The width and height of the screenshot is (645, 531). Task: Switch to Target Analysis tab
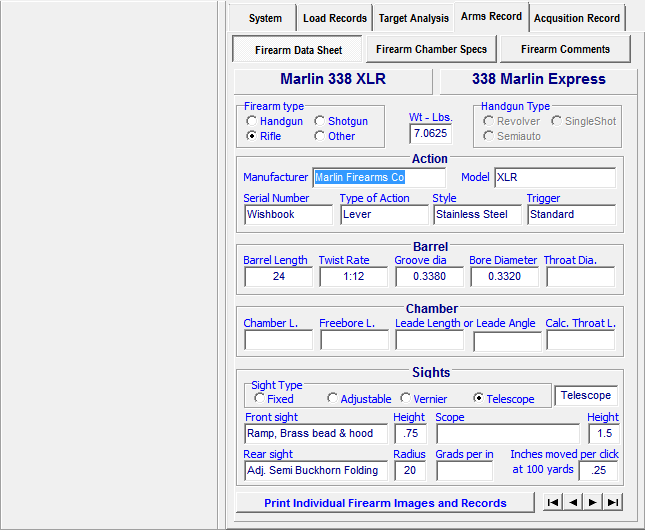point(413,18)
